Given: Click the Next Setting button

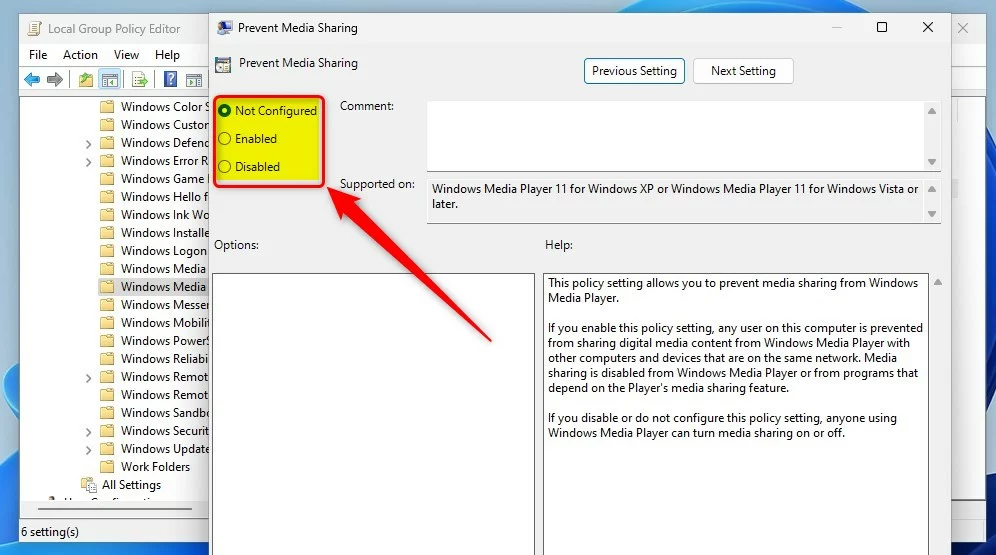Looking at the screenshot, I should 743,70.
